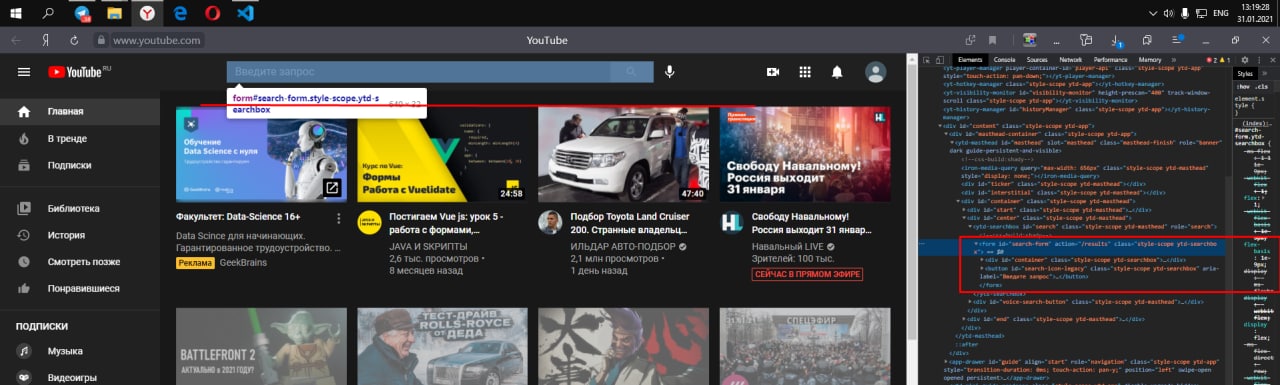The image size is (1280, 385).
Task: Switch to the Performance tab in DevTools
Action: tap(1110, 60)
